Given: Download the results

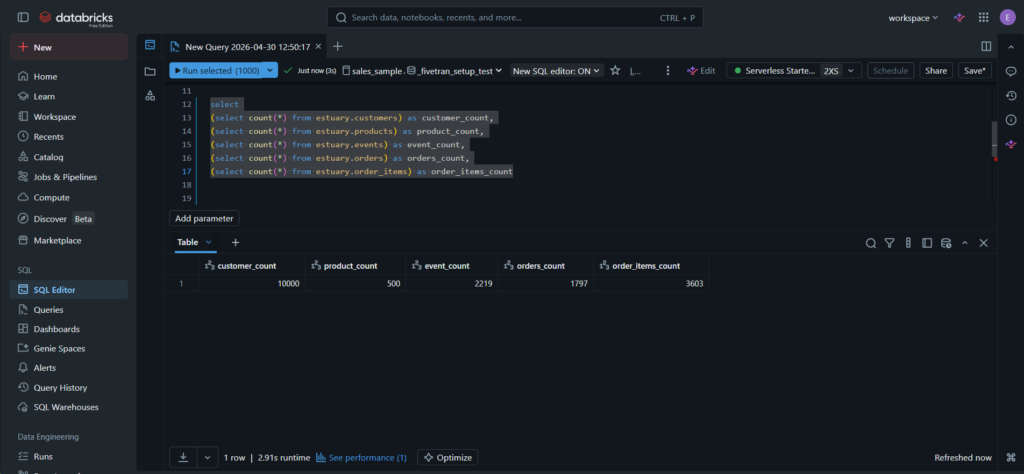Looking at the screenshot, I should 184,458.
